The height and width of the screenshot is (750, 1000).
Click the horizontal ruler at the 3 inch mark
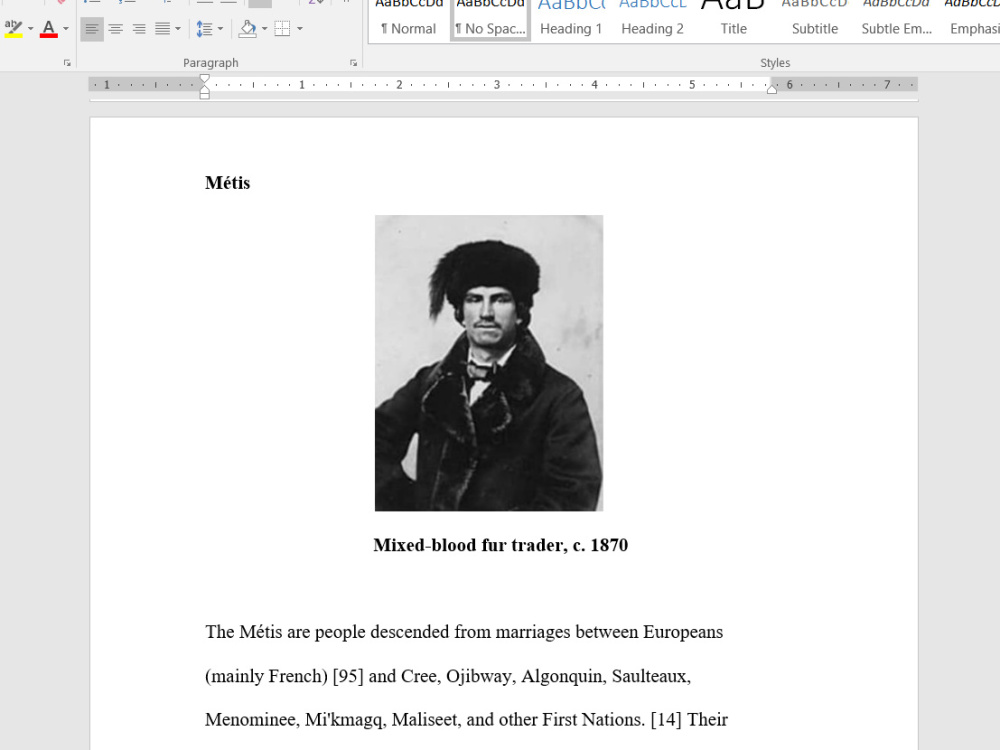coord(497,85)
